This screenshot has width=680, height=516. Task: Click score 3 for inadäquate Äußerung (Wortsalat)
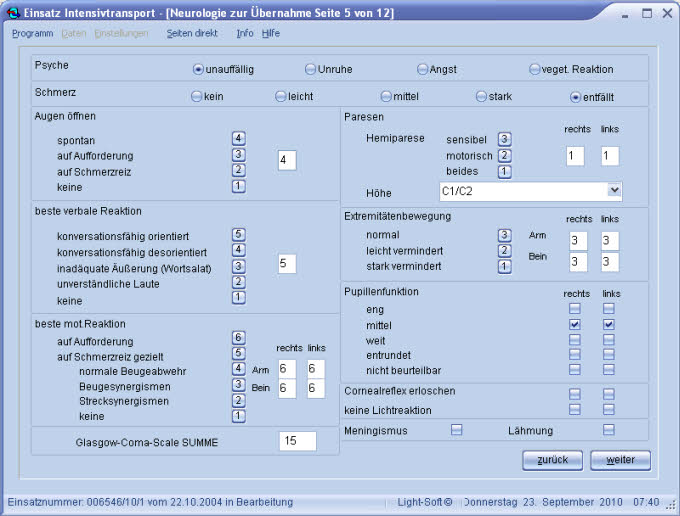pyautogui.click(x=239, y=267)
